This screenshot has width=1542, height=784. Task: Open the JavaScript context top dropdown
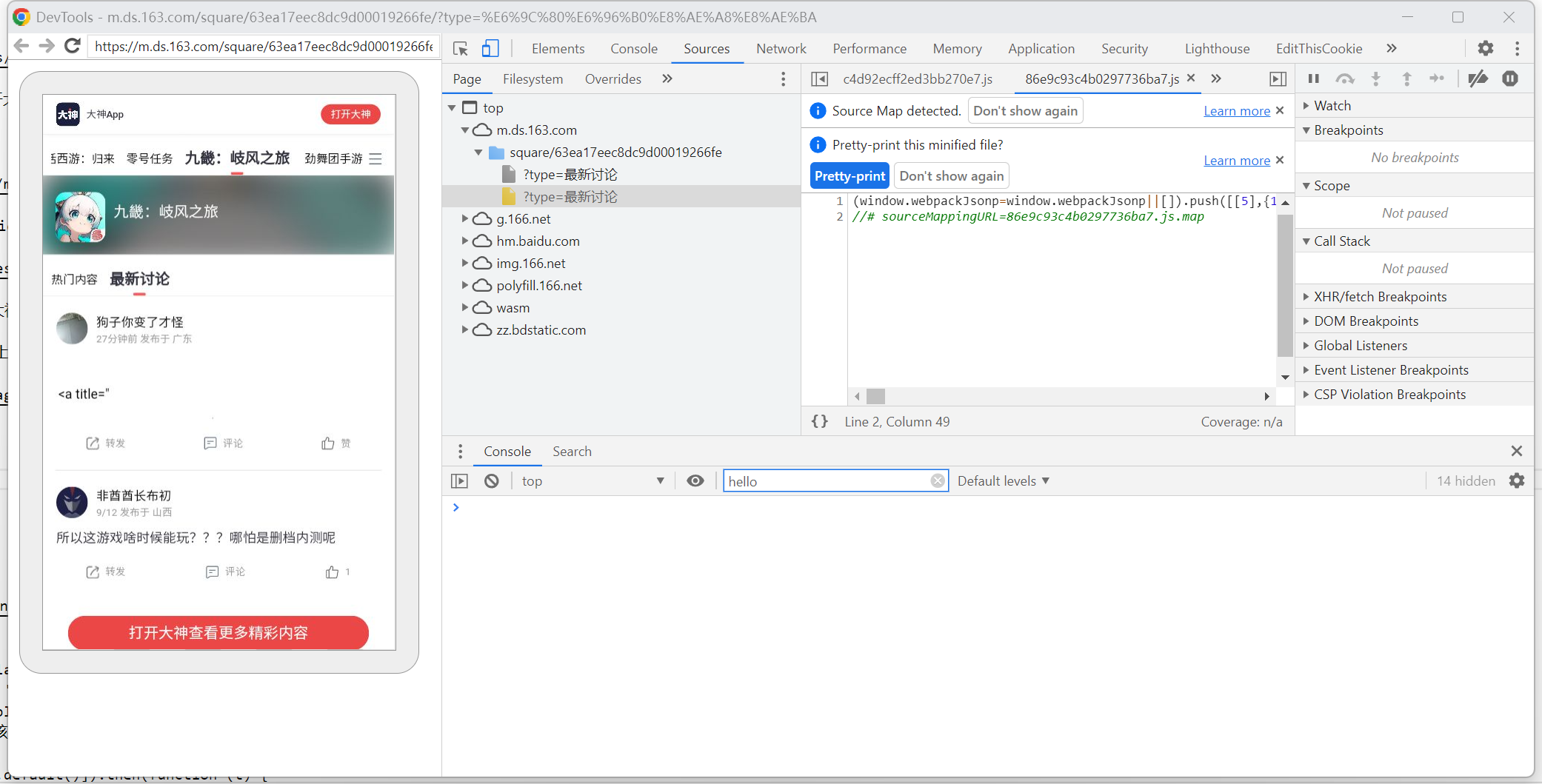[592, 481]
